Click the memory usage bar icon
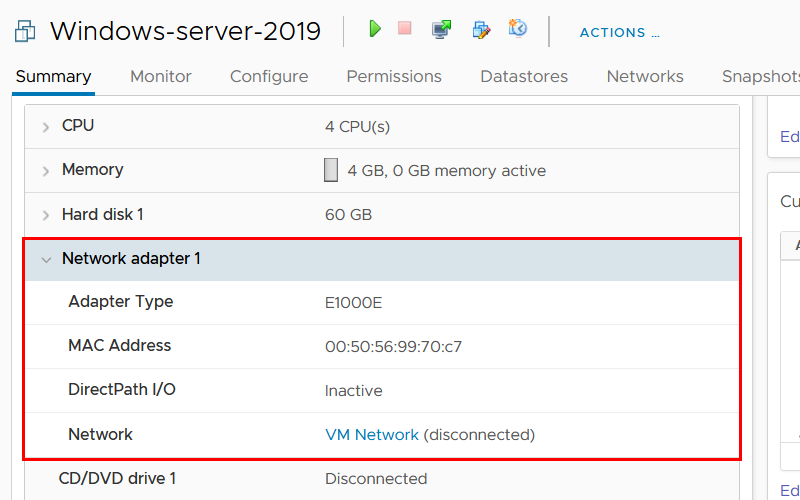Viewport: 800px width, 500px height. 331,170
